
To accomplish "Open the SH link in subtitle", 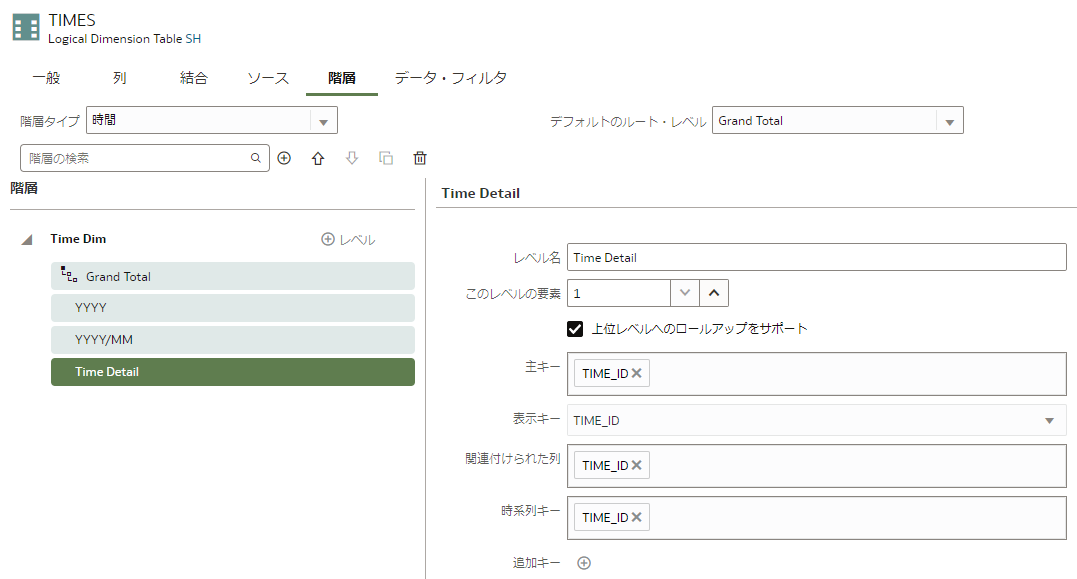I will [x=193, y=39].
